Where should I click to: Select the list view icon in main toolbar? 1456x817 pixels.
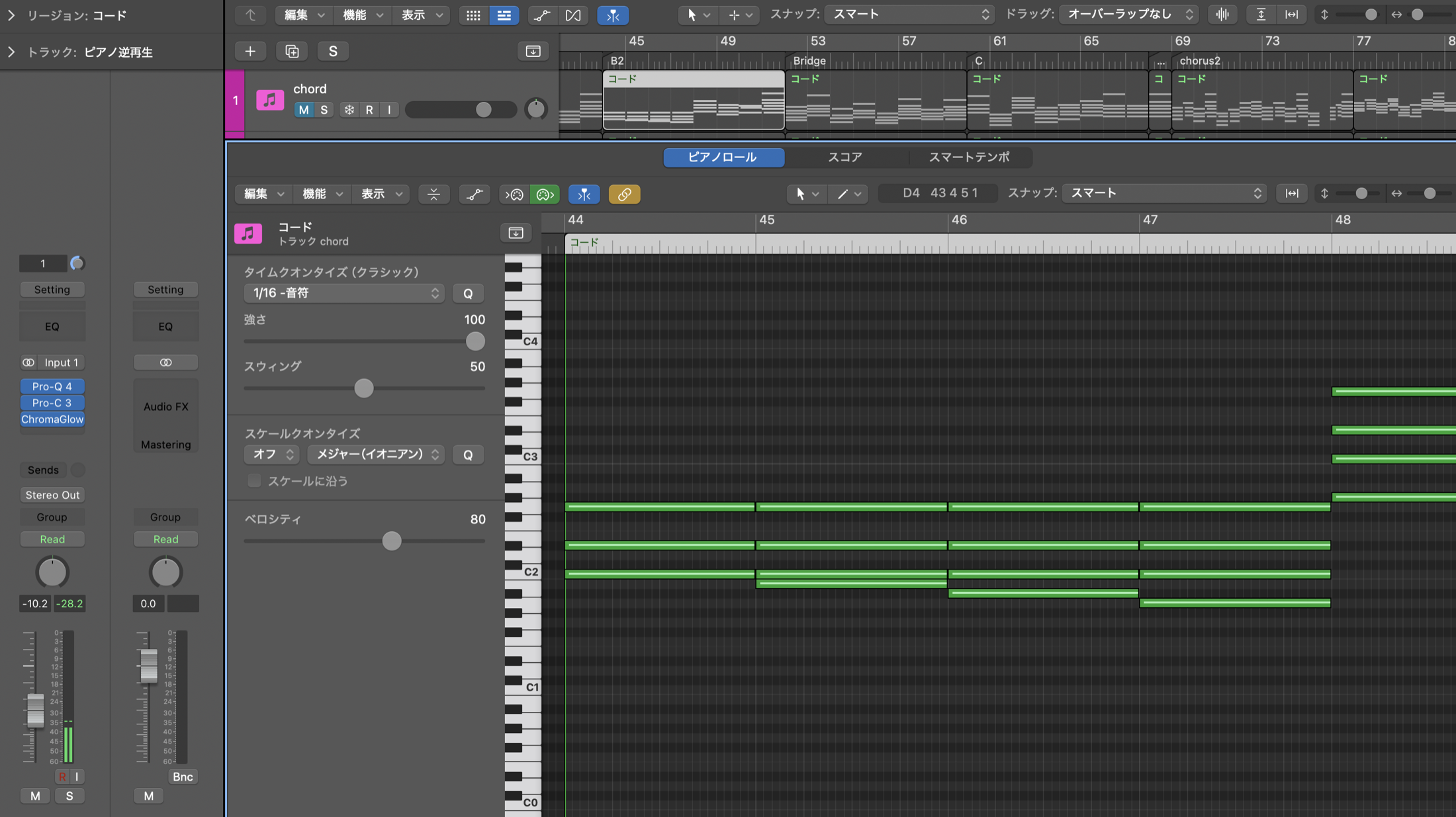click(x=504, y=15)
